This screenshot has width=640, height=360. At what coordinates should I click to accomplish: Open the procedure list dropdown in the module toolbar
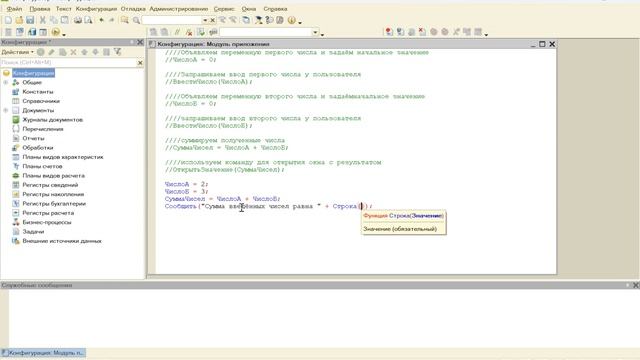pyautogui.click(x=315, y=32)
